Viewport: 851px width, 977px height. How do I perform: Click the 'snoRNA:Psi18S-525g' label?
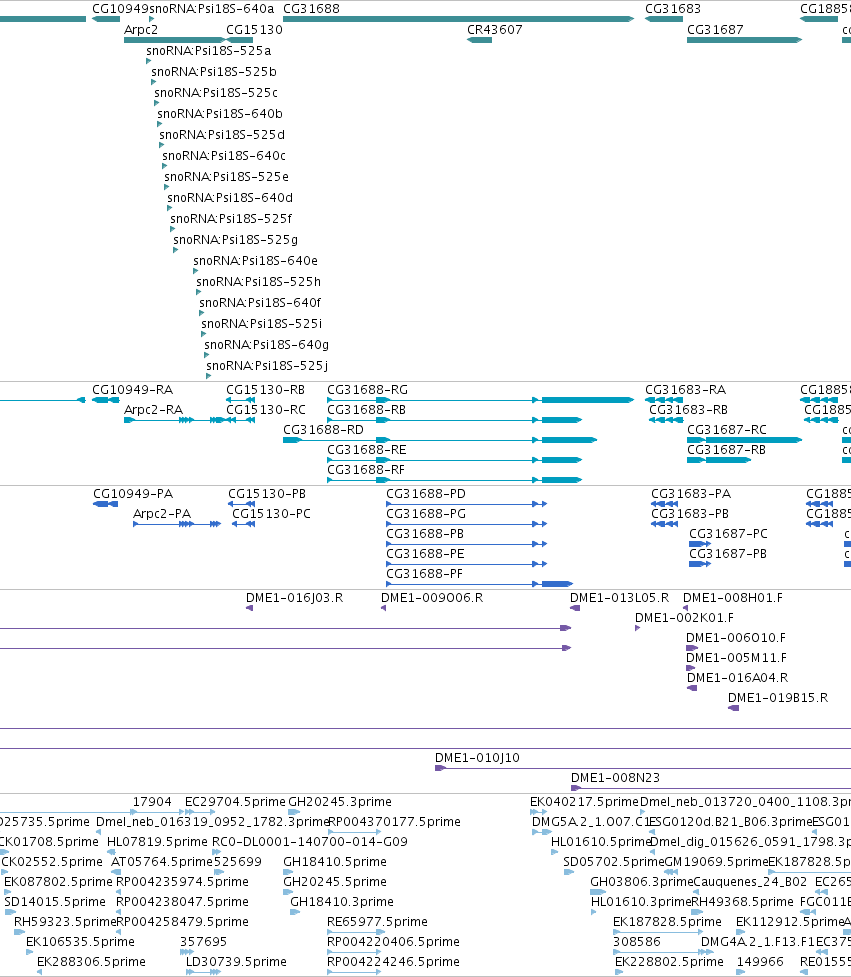point(235,240)
